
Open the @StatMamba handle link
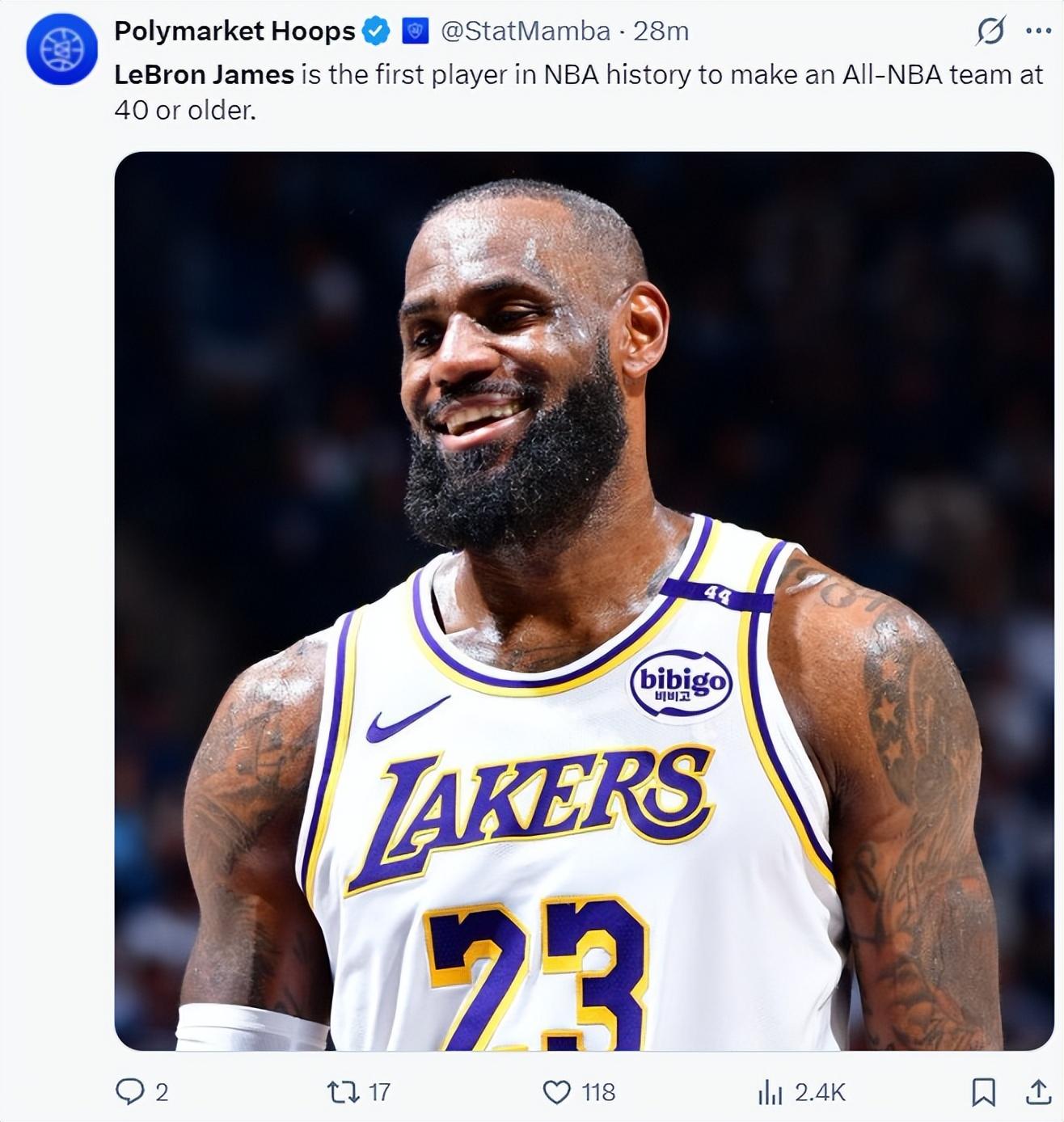pyautogui.click(x=526, y=32)
